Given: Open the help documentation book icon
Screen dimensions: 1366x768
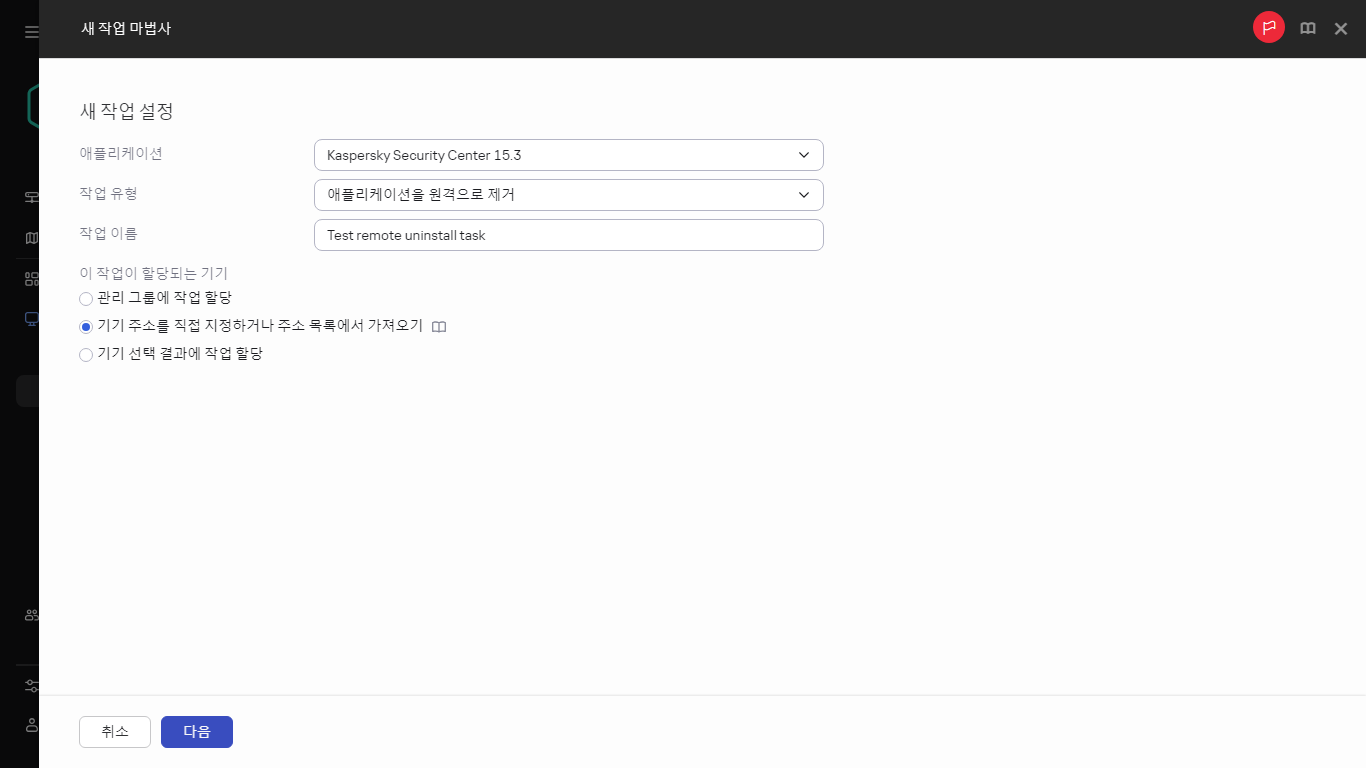Looking at the screenshot, I should 1307,28.
